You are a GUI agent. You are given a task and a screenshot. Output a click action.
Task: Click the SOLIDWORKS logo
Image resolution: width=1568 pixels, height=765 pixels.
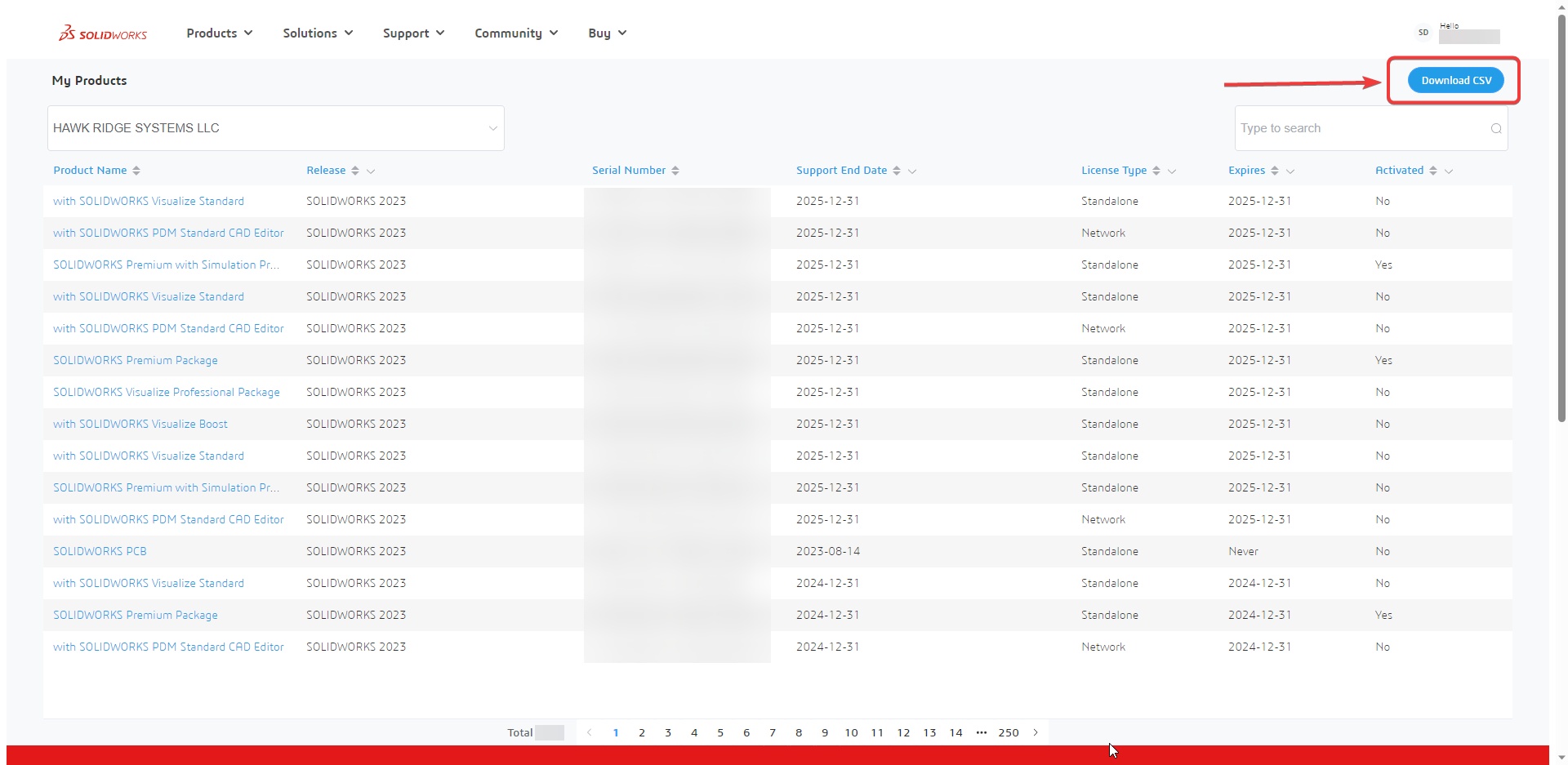[103, 33]
